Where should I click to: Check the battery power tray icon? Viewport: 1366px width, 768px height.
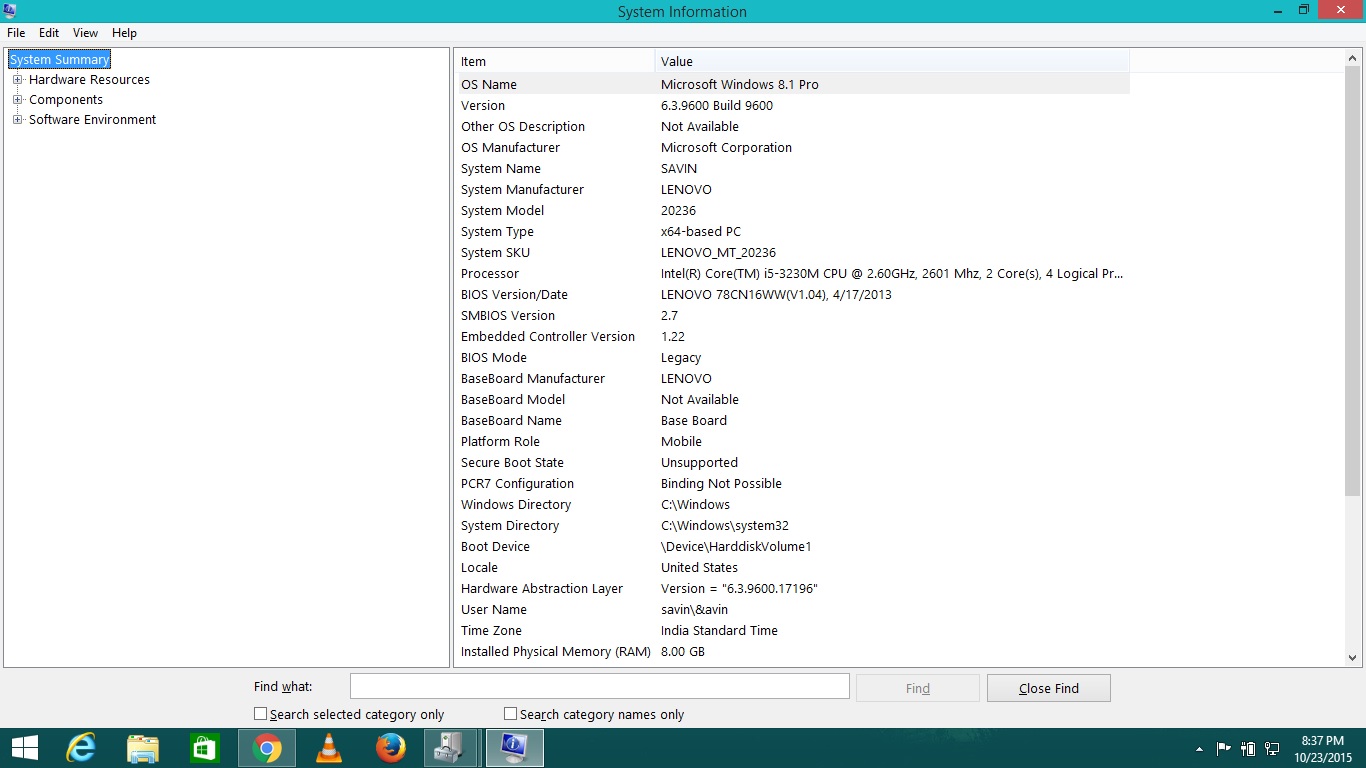click(1248, 748)
